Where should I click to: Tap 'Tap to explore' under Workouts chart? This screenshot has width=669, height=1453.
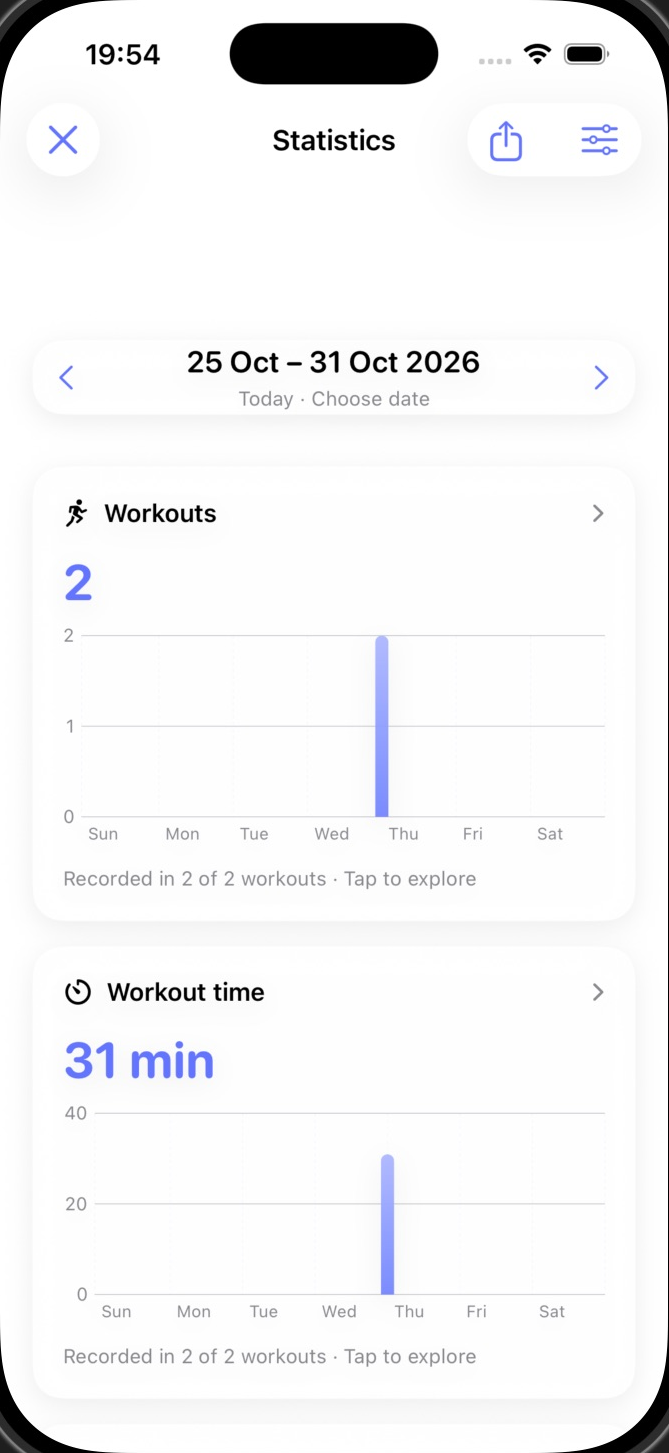(410, 879)
